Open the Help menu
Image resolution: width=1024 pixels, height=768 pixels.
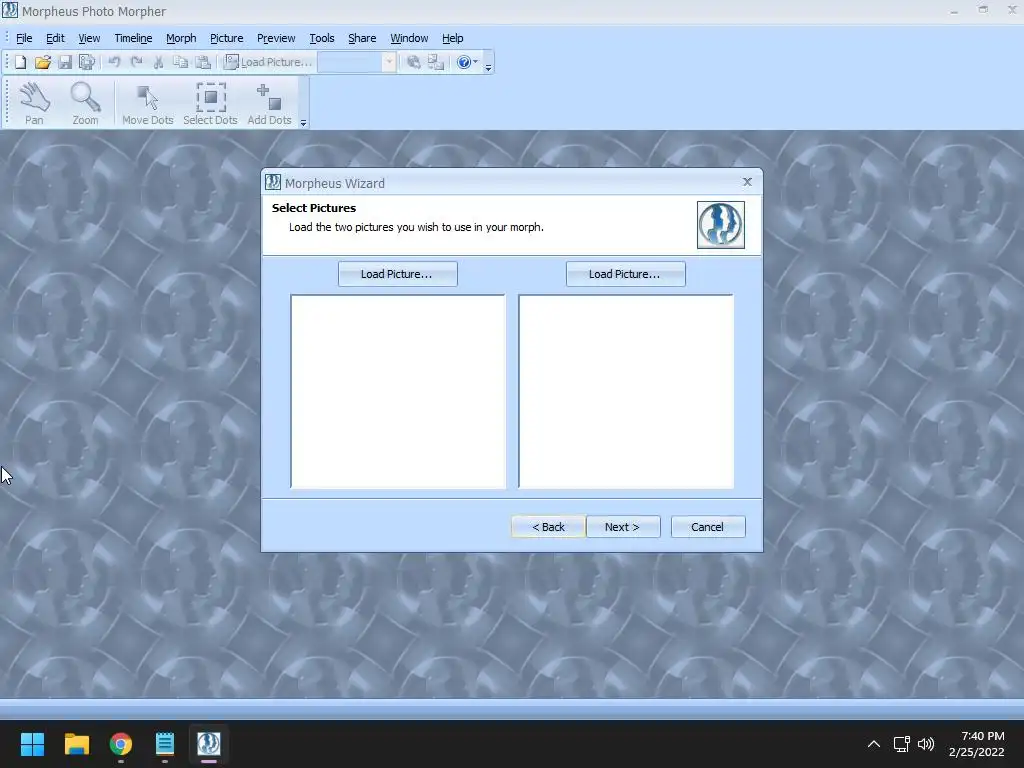(x=453, y=38)
